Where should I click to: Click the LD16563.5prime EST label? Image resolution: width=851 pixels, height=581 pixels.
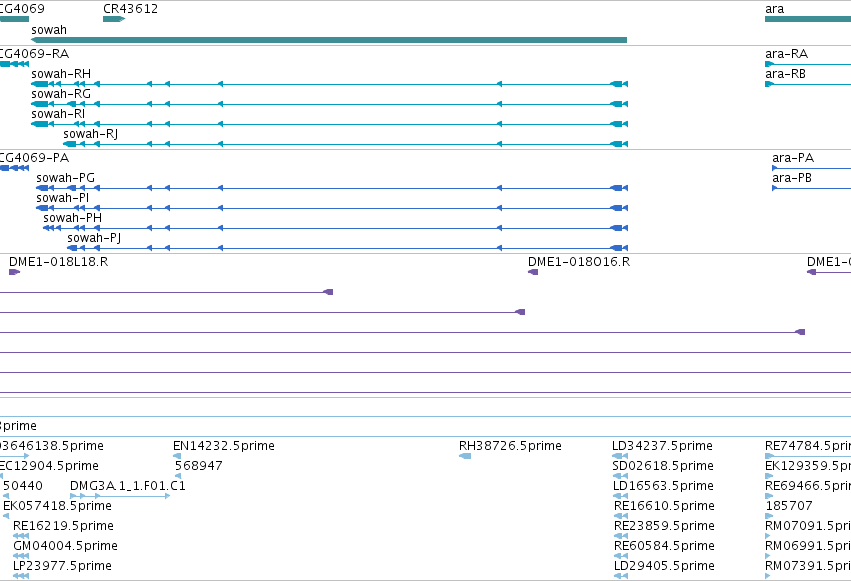pos(663,486)
